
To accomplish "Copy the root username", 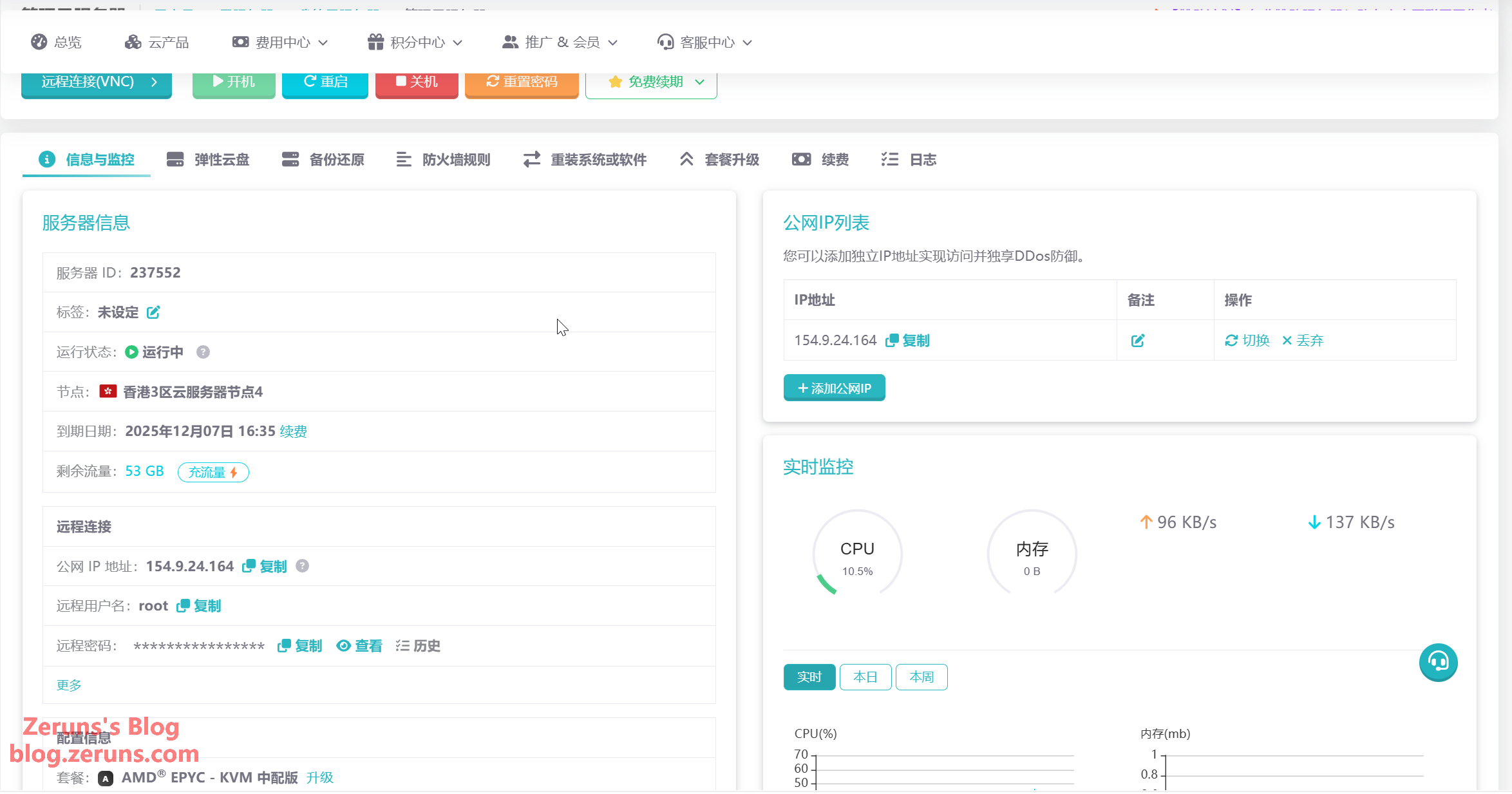I will (x=199, y=606).
